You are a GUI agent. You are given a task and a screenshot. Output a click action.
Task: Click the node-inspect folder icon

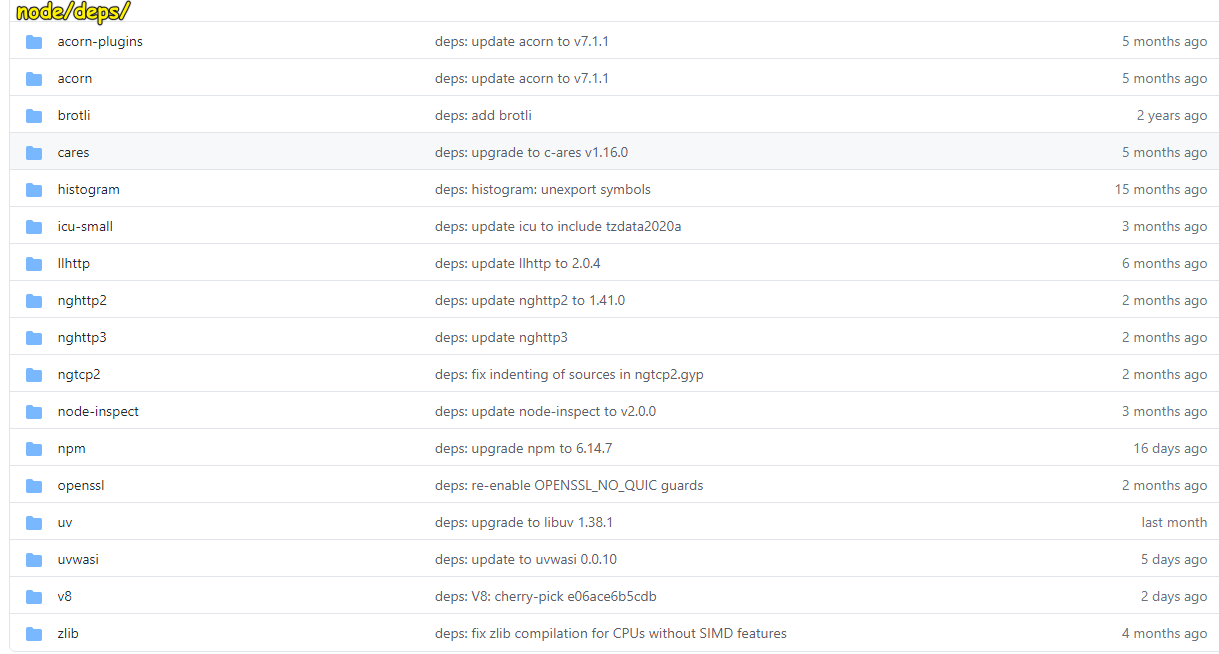[34, 412]
